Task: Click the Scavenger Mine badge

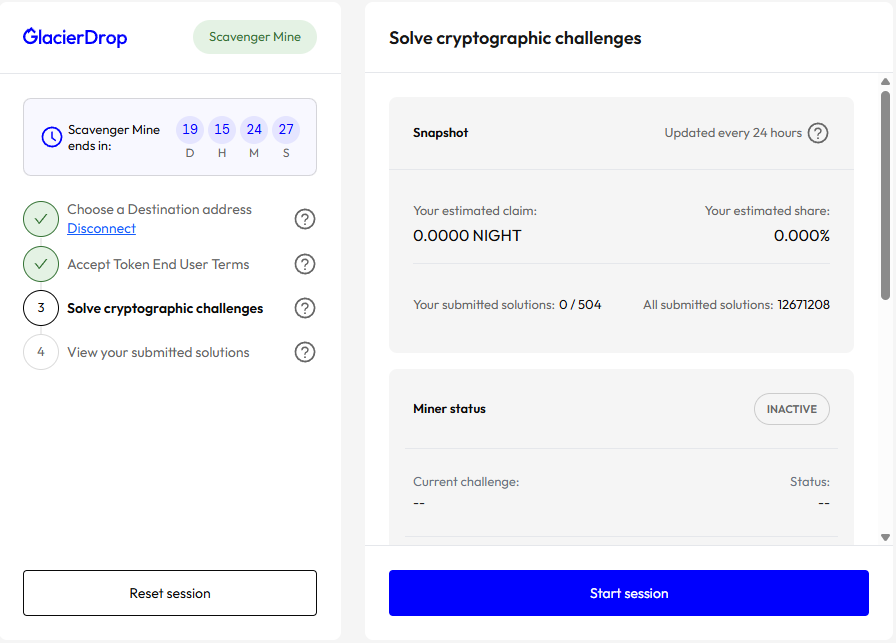Action: coord(254,38)
